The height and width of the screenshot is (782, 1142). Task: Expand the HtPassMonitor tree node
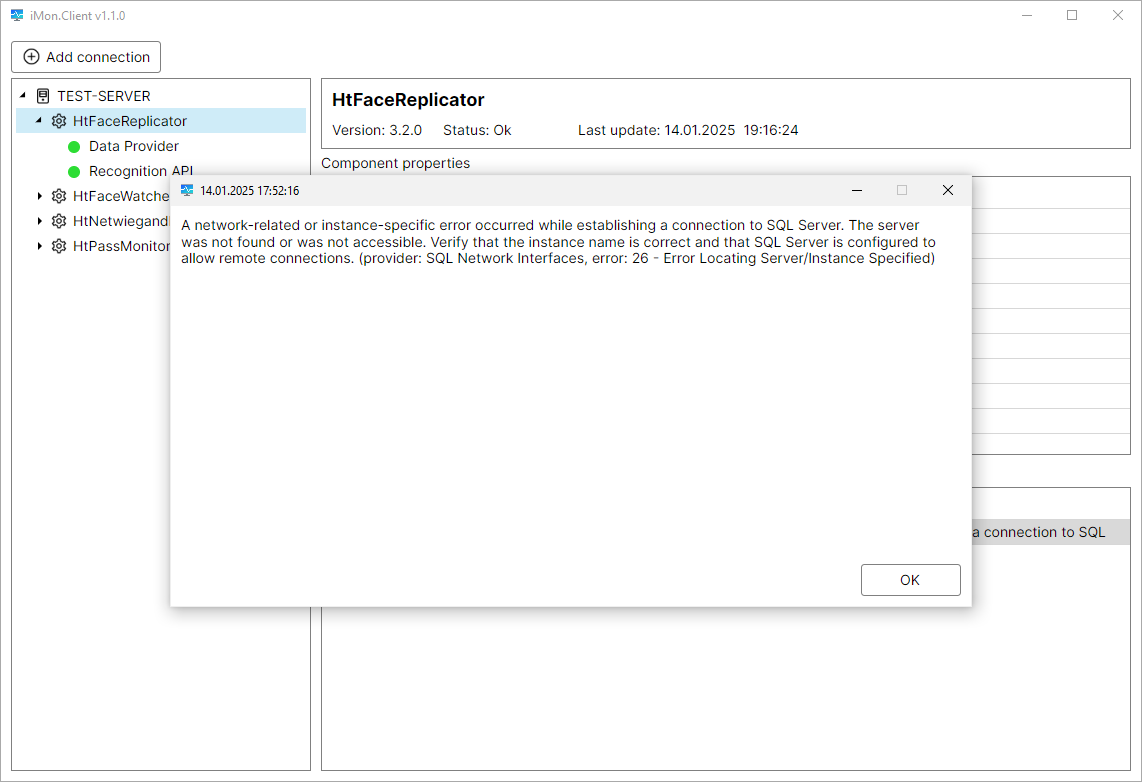[40, 246]
